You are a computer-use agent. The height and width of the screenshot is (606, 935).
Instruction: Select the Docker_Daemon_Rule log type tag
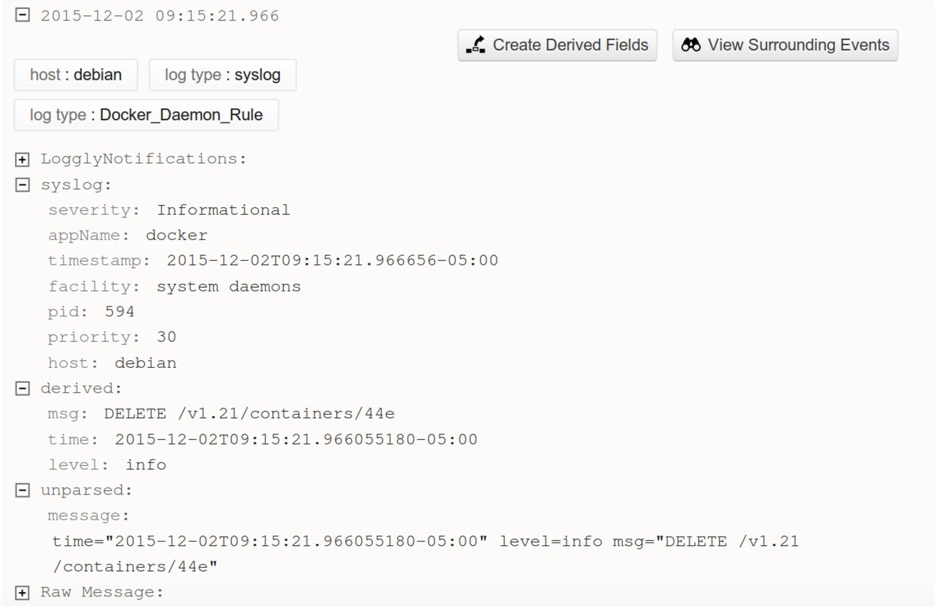click(146, 115)
